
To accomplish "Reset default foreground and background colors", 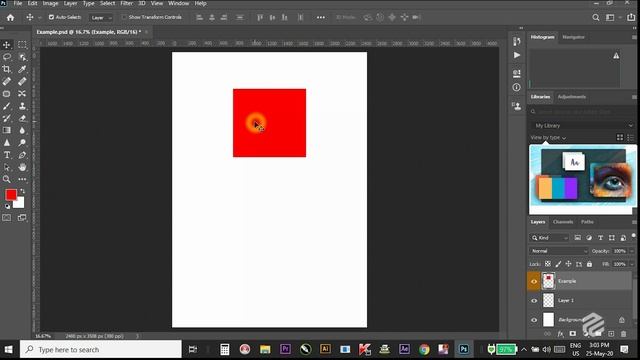I will point(7,206).
